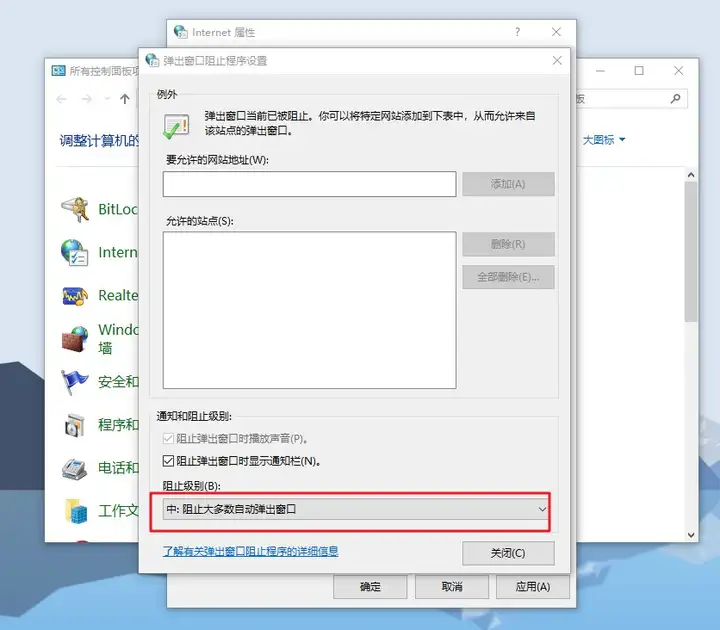This screenshot has width=720, height=630.
Task: Click the security flag icon in Control Panel
Action: click(x=75, y=382)
